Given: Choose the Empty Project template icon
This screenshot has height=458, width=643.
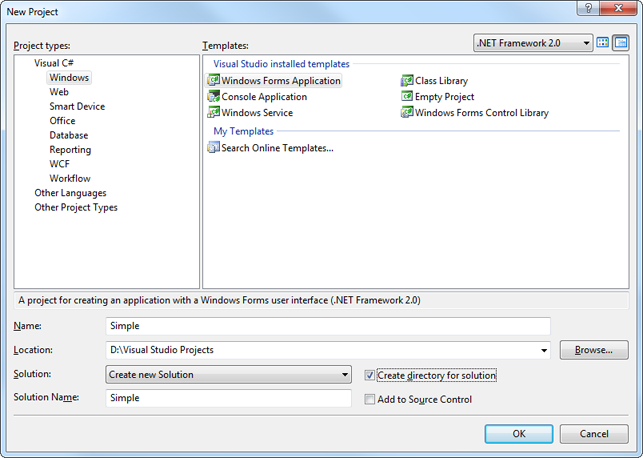Looking at the screenshot, I should [407, 97].
